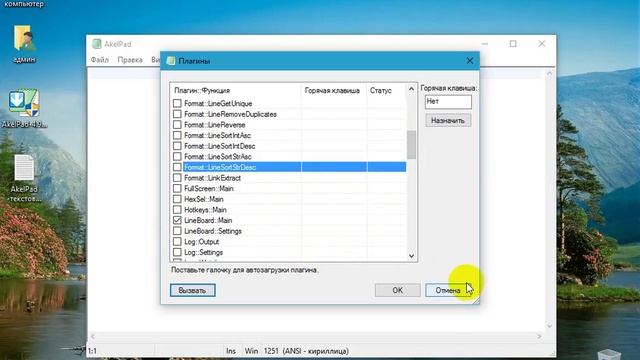Click the Отмена button

click(x=448, y=290)
